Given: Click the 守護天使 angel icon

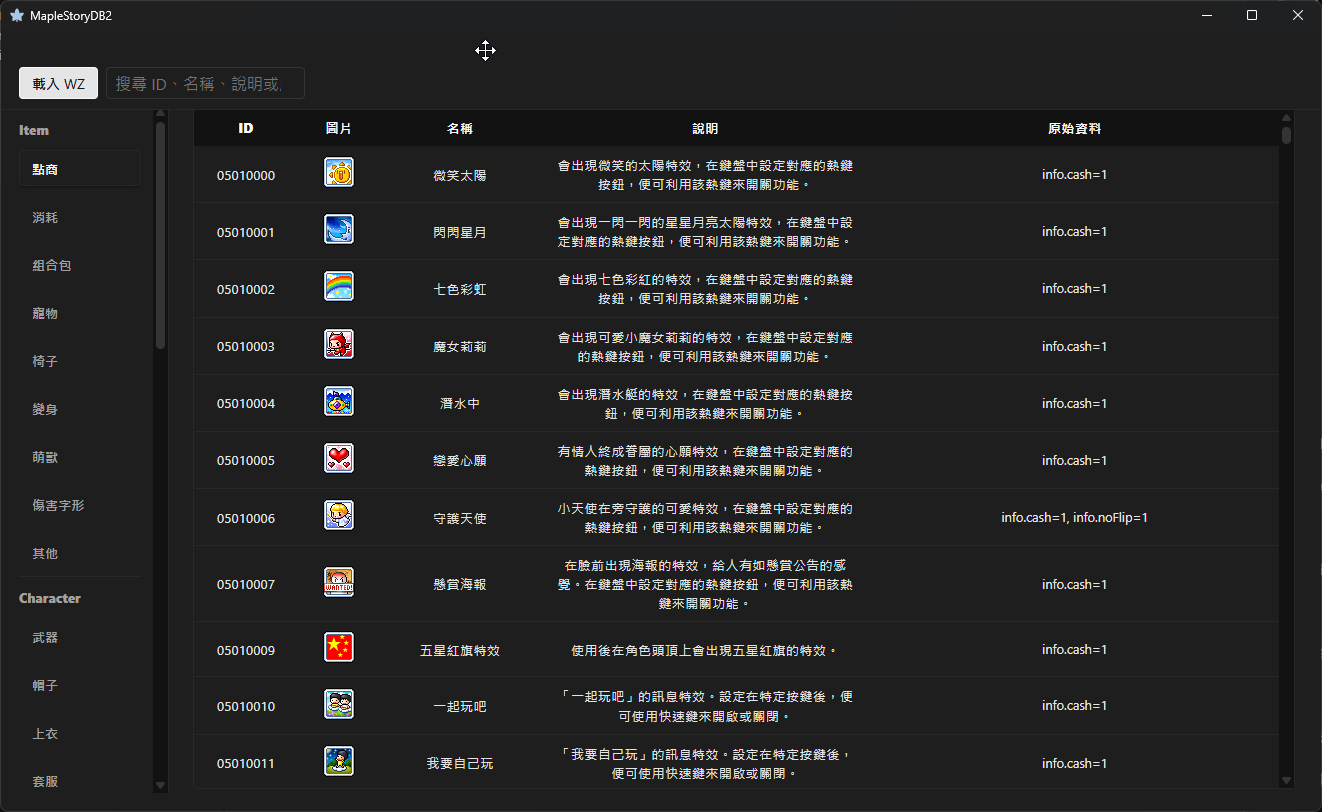Looking at the screenshot, I should (339, 515).
